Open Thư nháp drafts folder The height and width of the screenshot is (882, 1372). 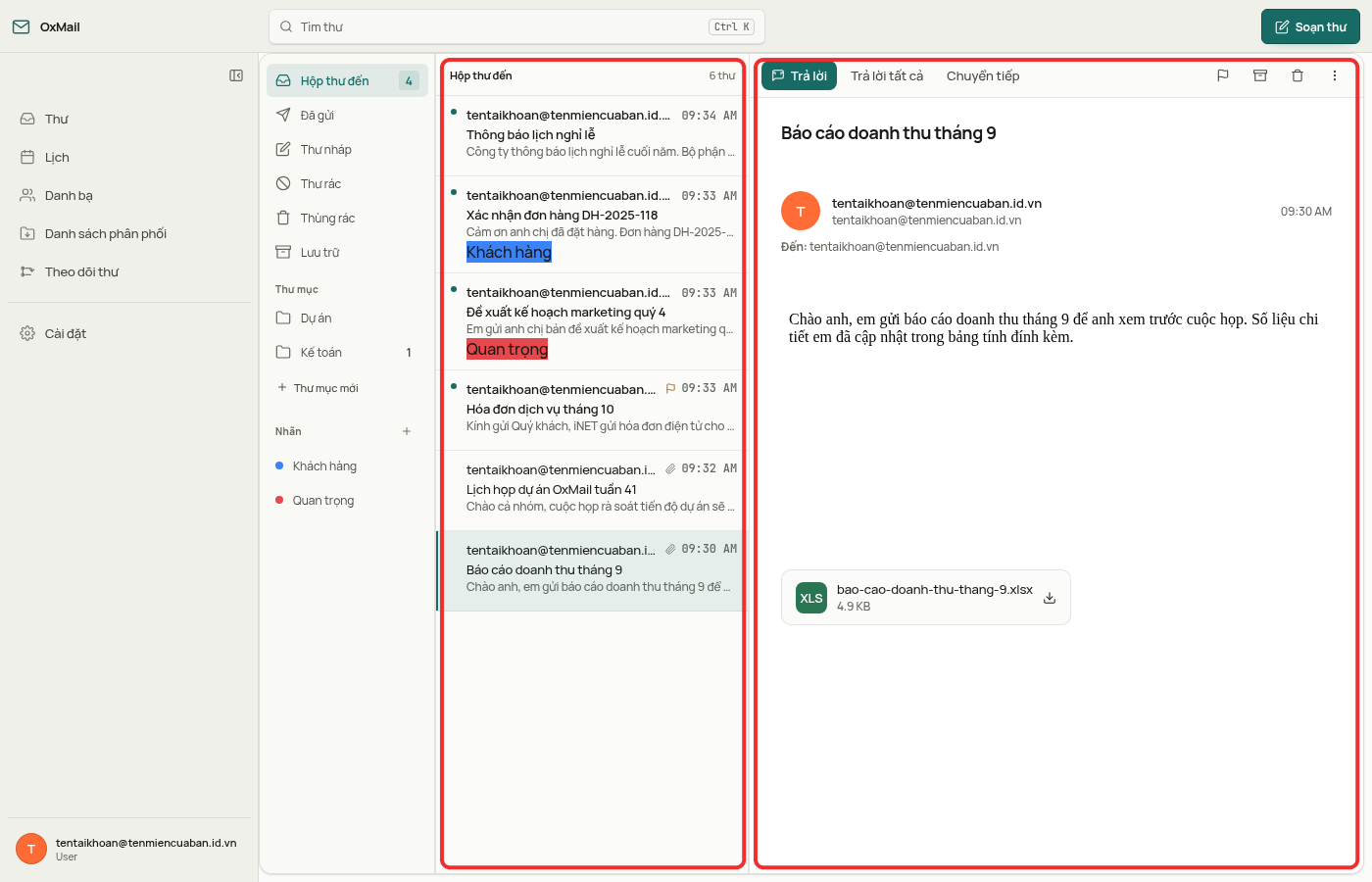[347, 149]
